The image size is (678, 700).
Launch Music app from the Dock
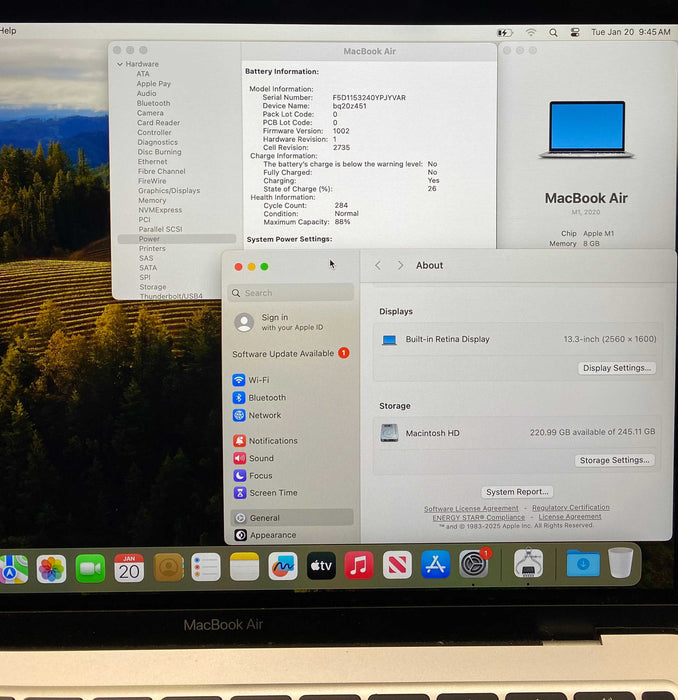359,565
